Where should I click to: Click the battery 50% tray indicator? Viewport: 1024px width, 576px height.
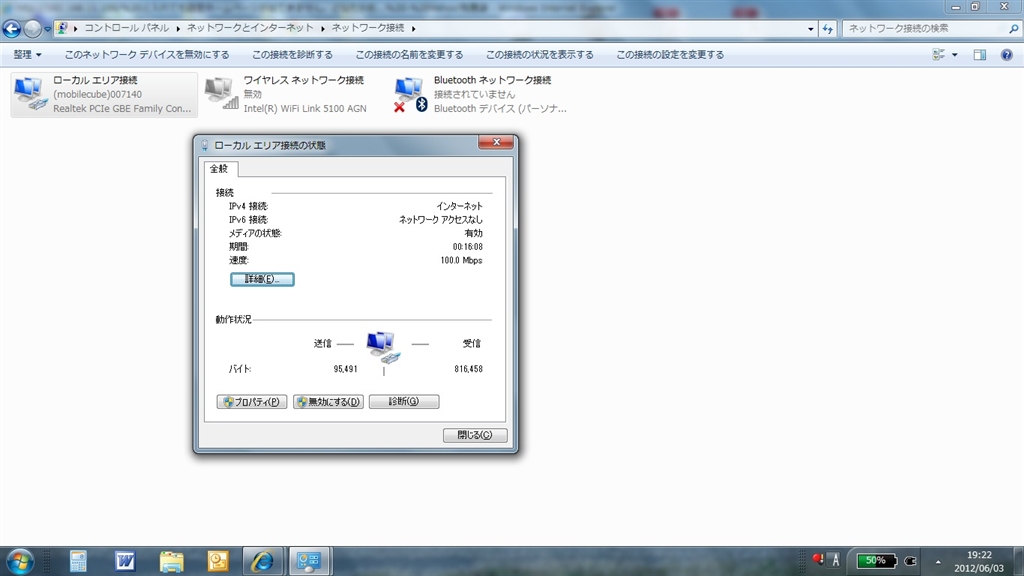point(876,561)
